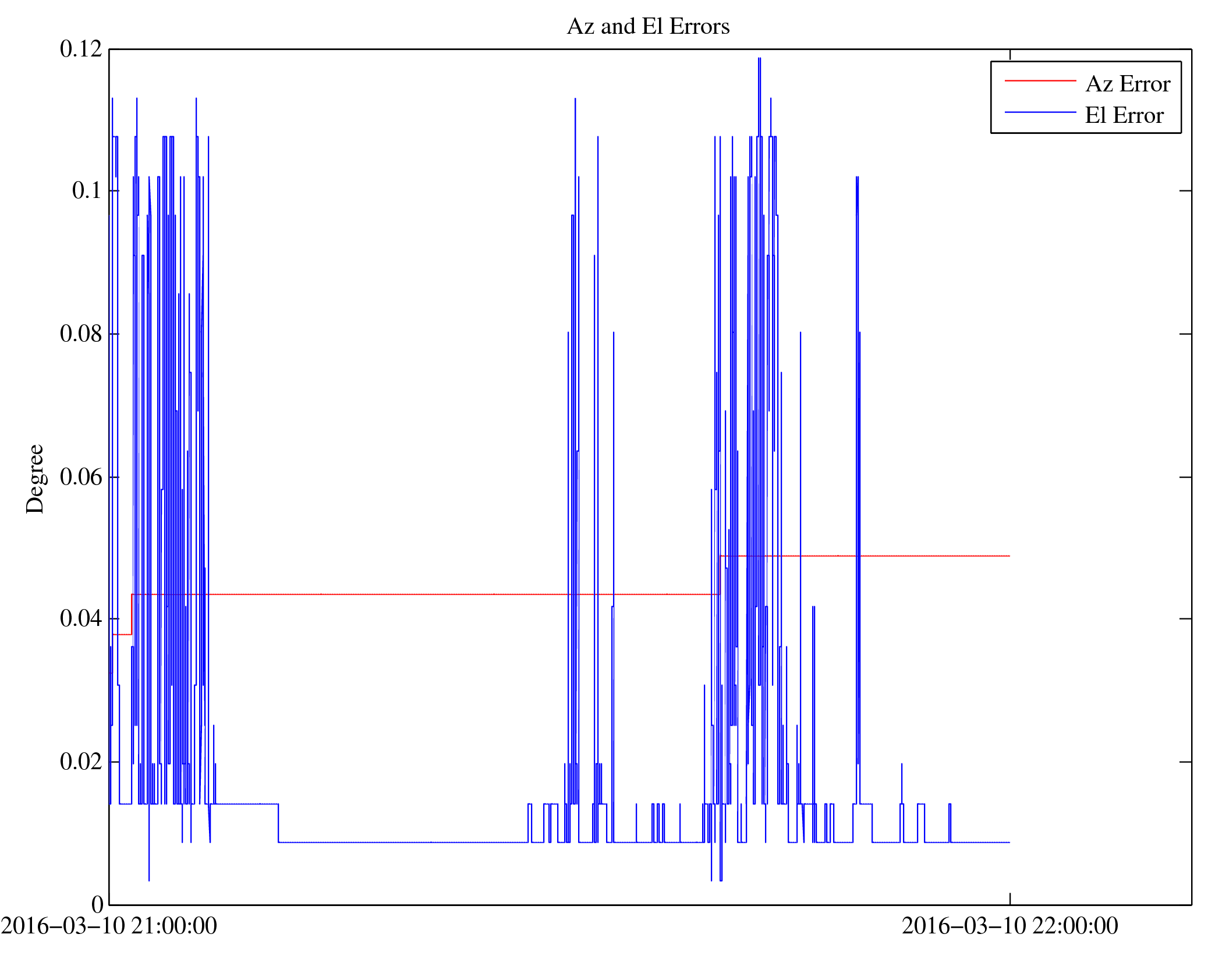This screenshot has height=980, width=1208.
Task: Click the '2016-03-10 21:00:00' x-axis label
Action: click(x=109, y=926)
